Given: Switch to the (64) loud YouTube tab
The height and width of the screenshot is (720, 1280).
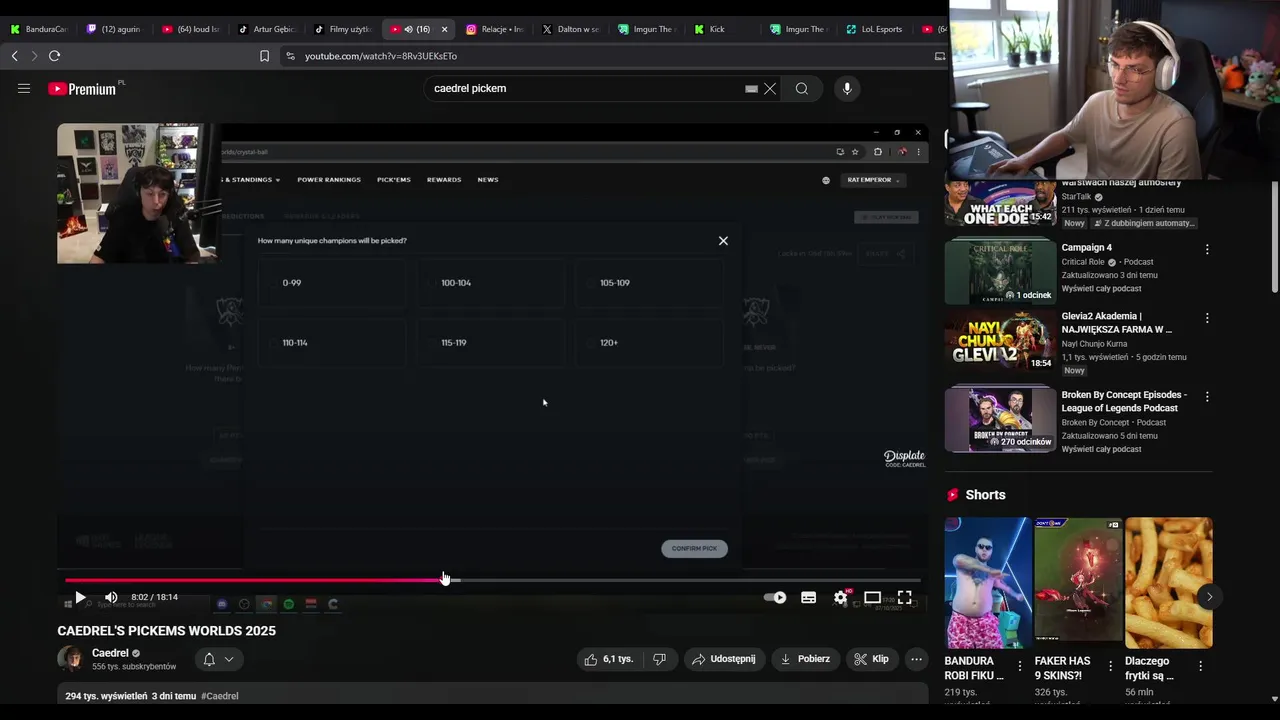Looking at the screenshot, I should [x=191, y=29].
